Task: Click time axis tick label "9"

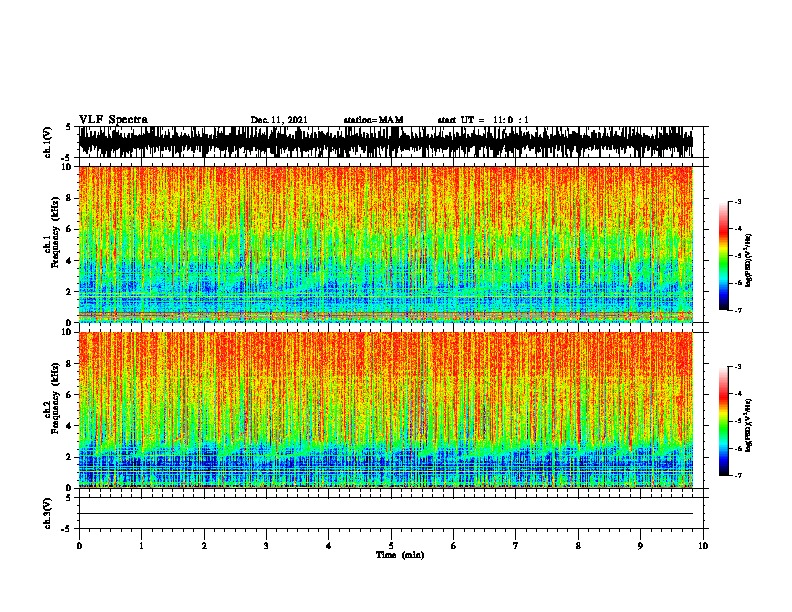Action: click(x=640, y=546)
